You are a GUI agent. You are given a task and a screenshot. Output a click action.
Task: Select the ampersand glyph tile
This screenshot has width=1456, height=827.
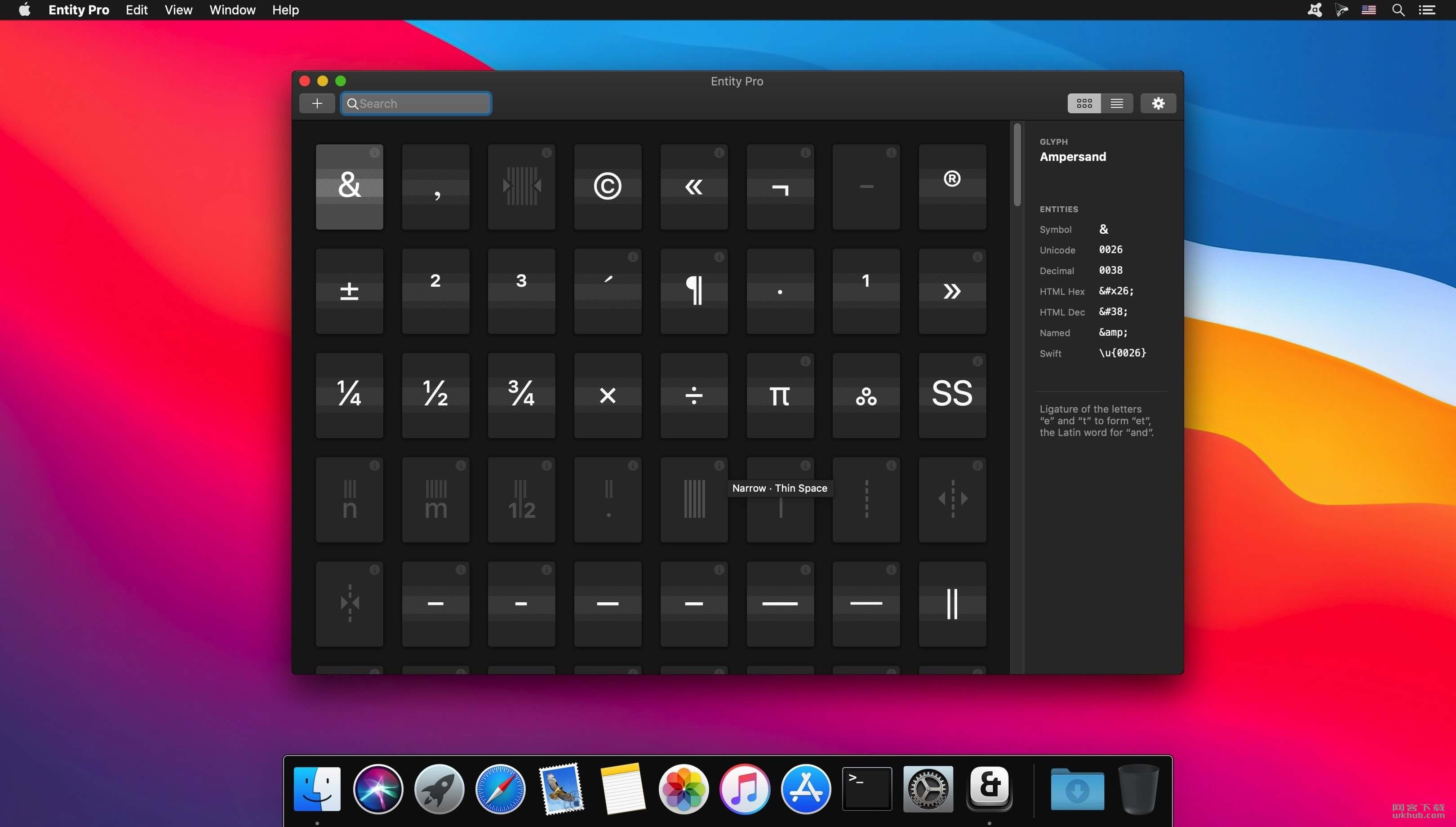[349, 187]
